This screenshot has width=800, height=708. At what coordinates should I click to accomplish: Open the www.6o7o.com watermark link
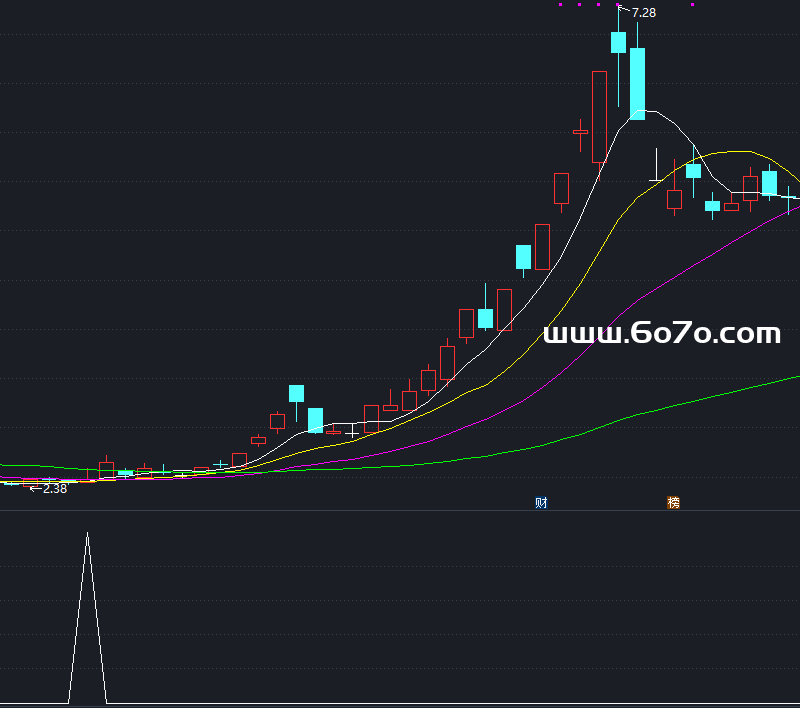click(661, 334)
